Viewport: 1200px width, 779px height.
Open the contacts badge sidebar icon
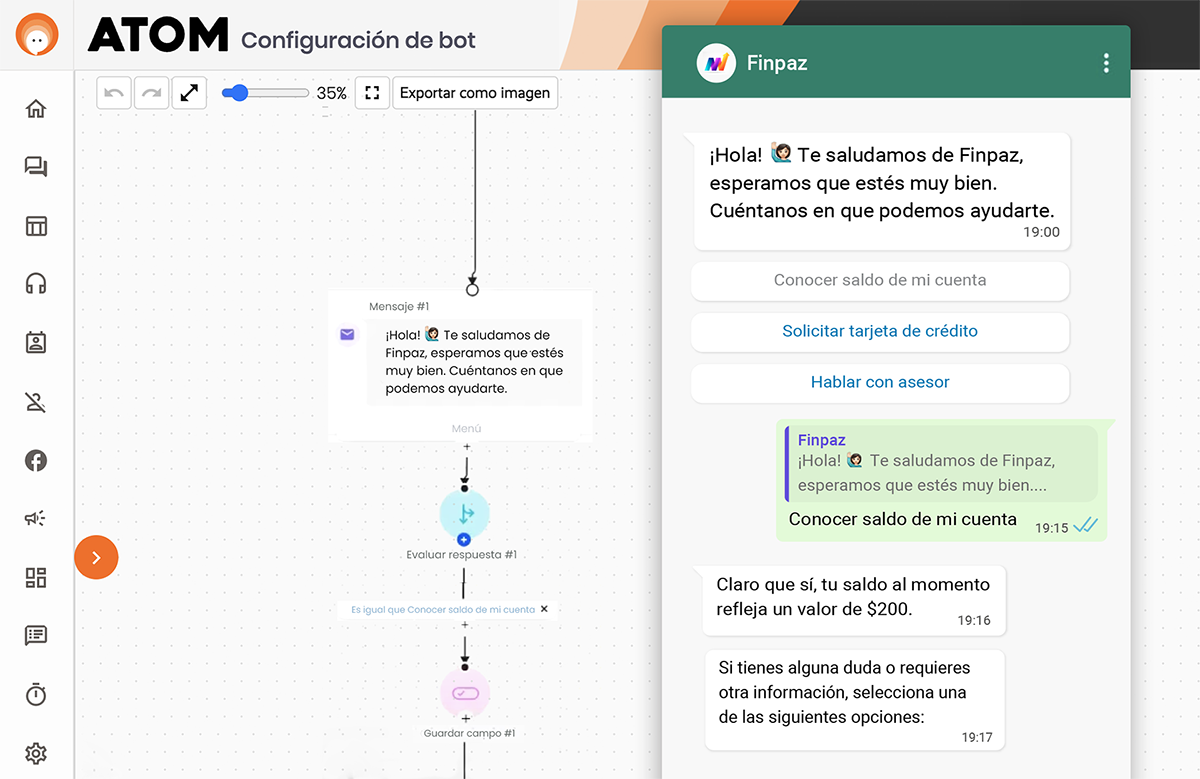[36, 343]
